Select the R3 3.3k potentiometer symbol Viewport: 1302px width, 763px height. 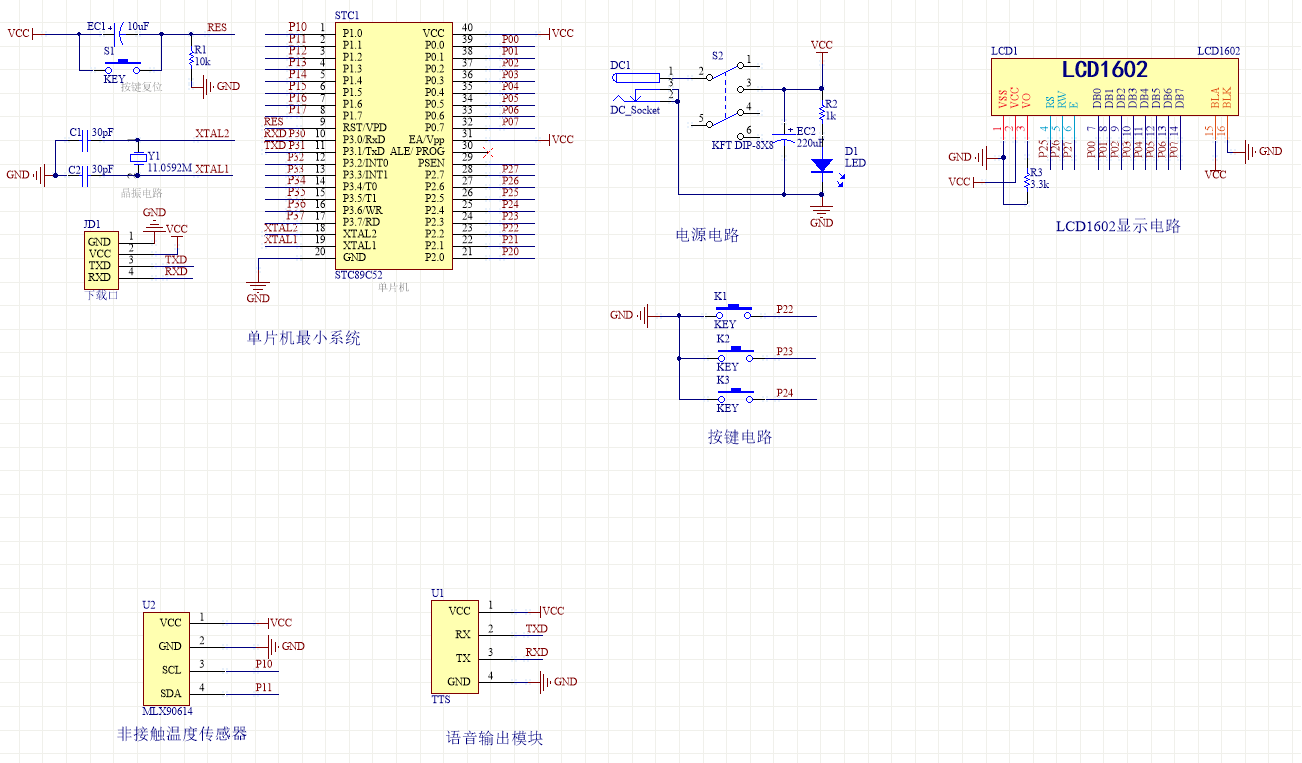[1026, 182]
